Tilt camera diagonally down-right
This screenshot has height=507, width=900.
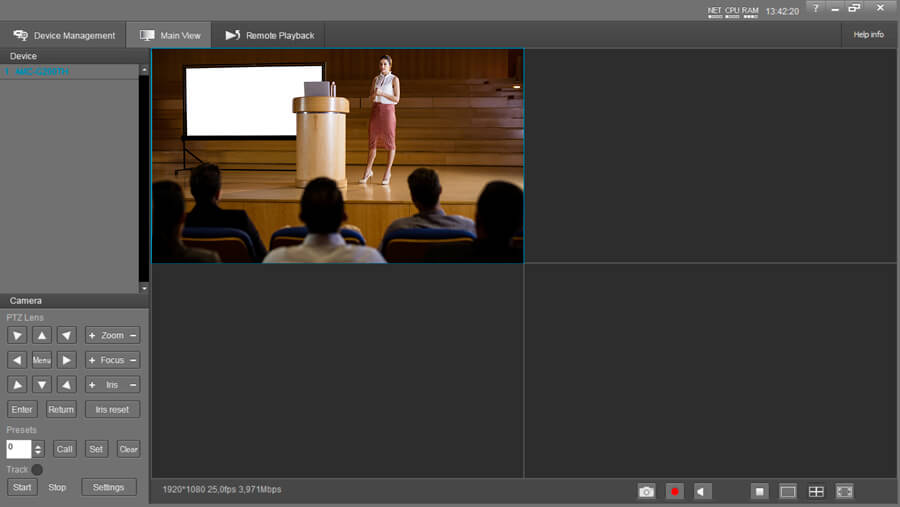tap(66, 384)
